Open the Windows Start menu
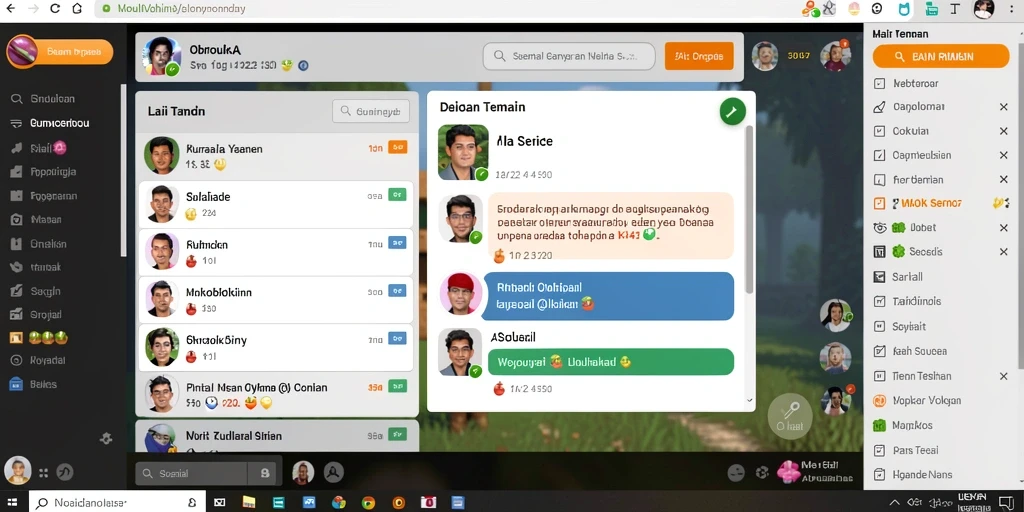 [12, 502]
